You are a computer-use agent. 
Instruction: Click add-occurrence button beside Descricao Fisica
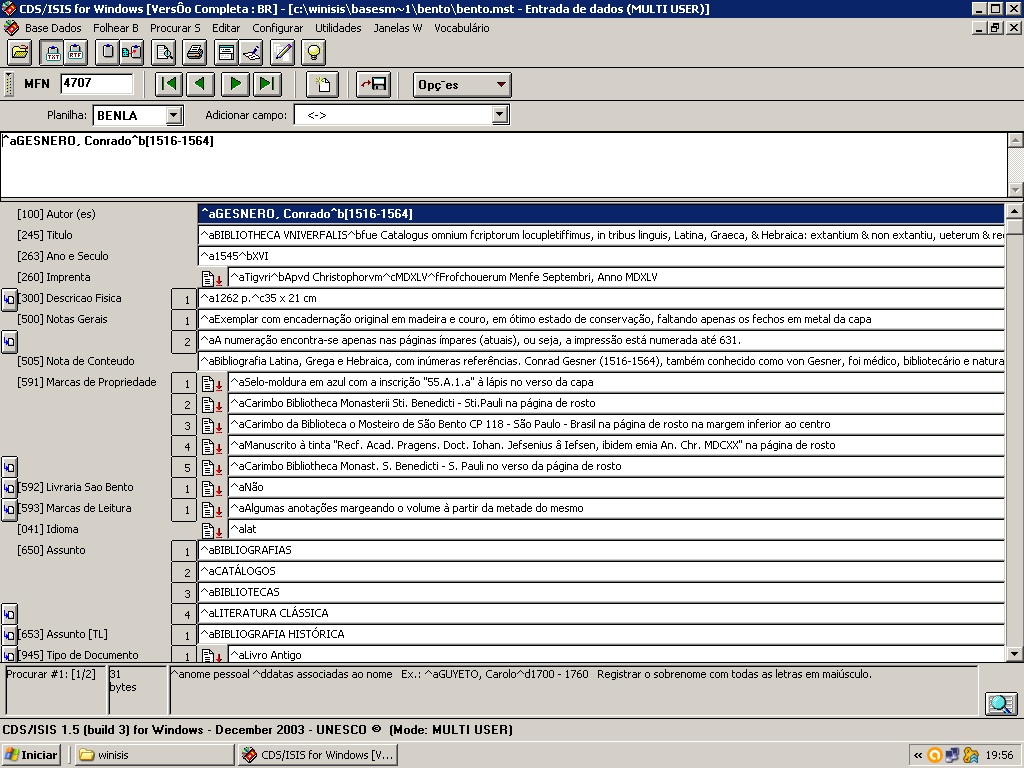pos(9,299)
